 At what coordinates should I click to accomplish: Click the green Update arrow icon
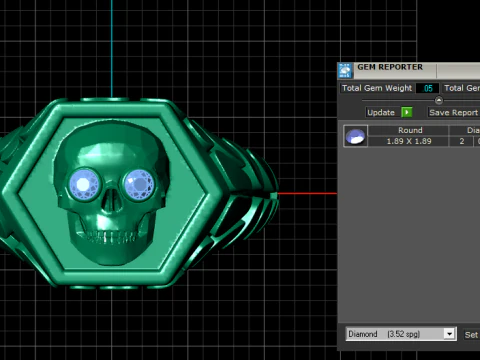[x=407, y=112]
